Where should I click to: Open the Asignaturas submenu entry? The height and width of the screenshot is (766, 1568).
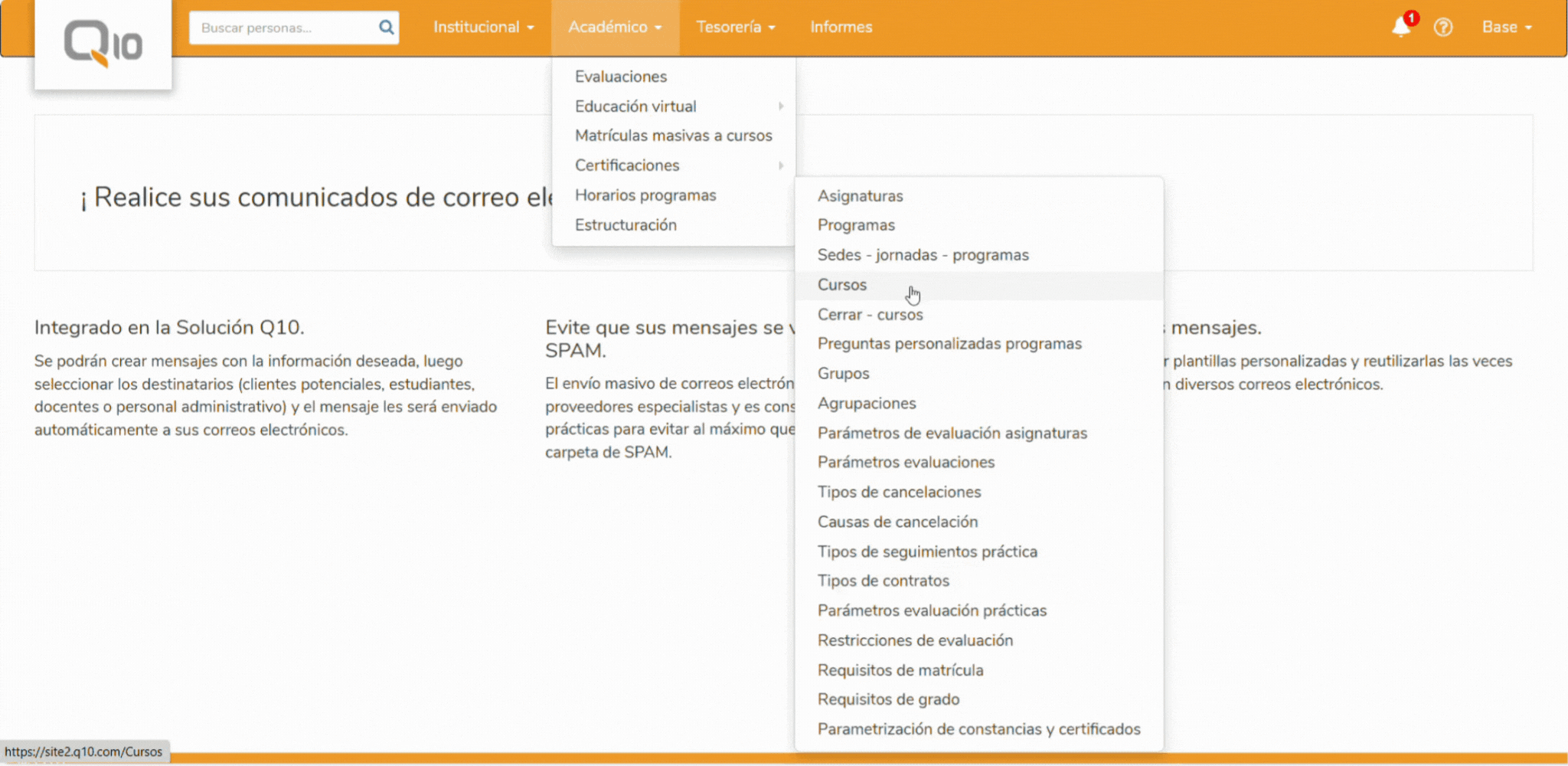860,196
